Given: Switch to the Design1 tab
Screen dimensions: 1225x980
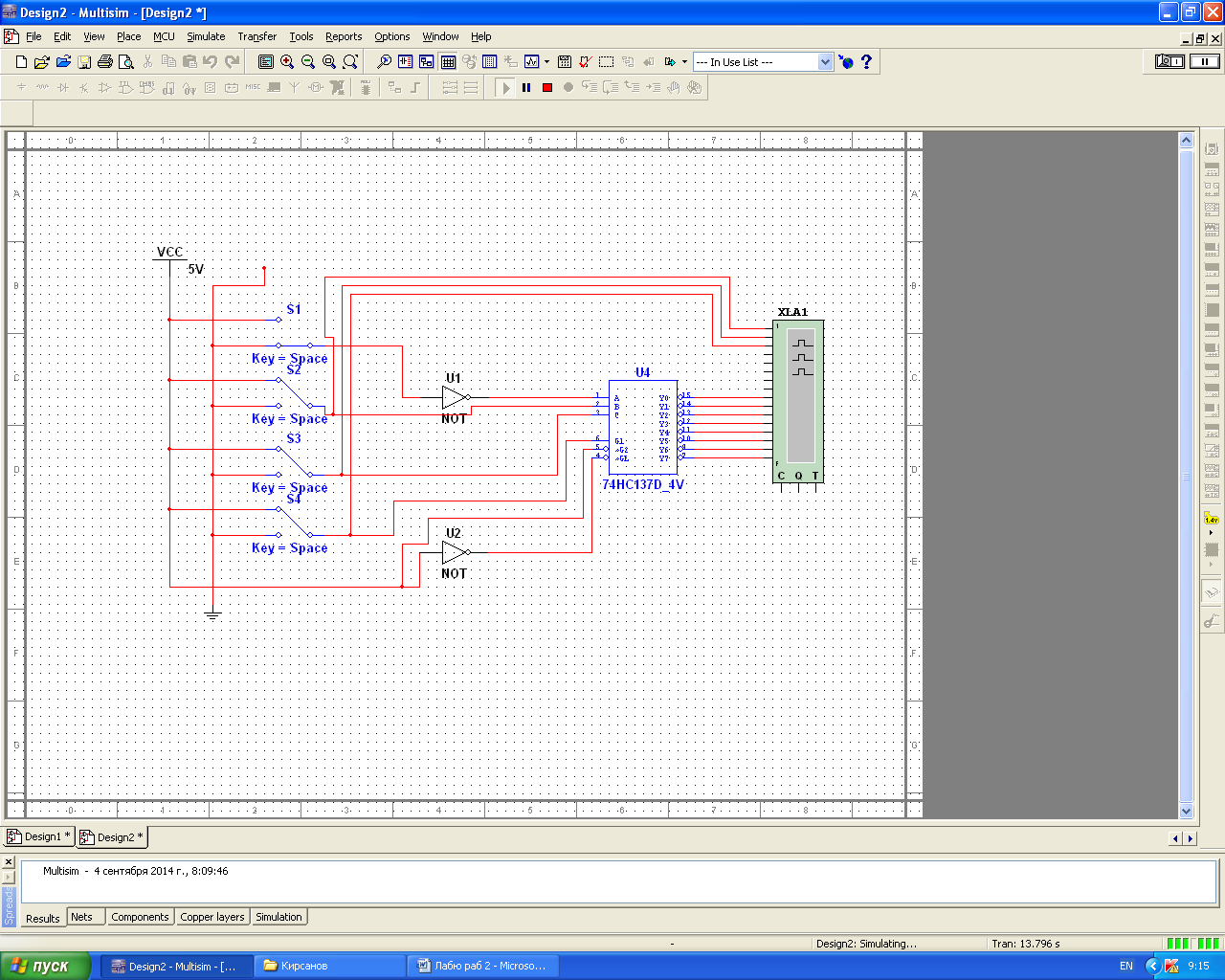Looking at the screenshot, I should coord(39,836).
